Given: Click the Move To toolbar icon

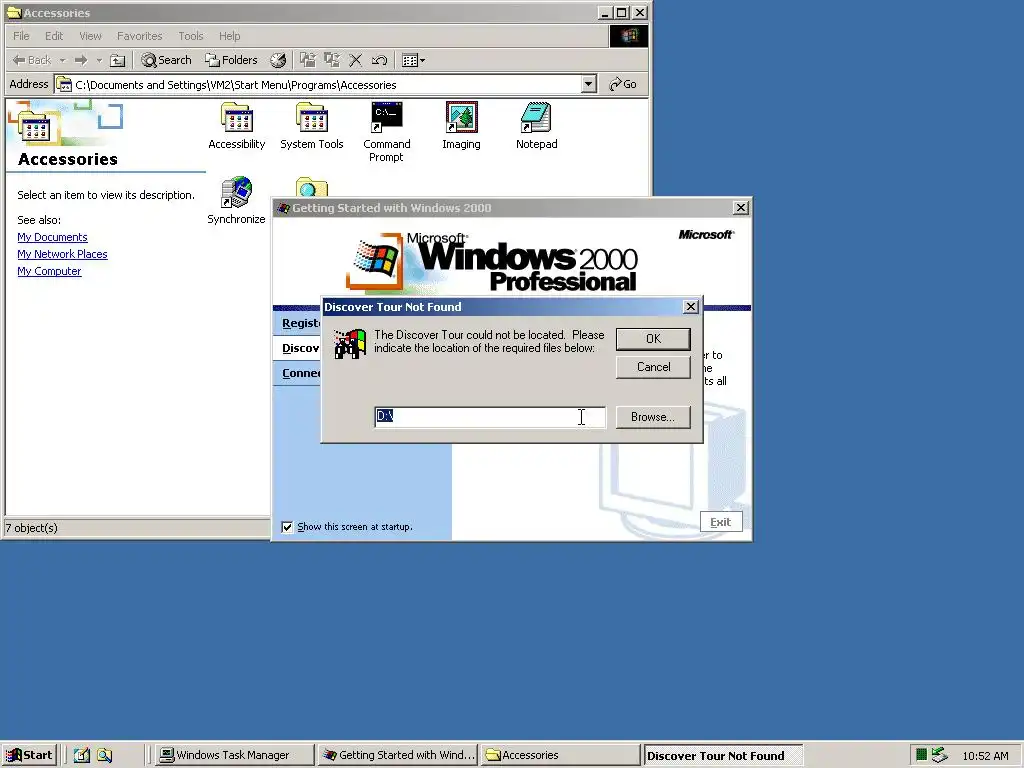Looking at the screenshot, I should pos(308,60).
